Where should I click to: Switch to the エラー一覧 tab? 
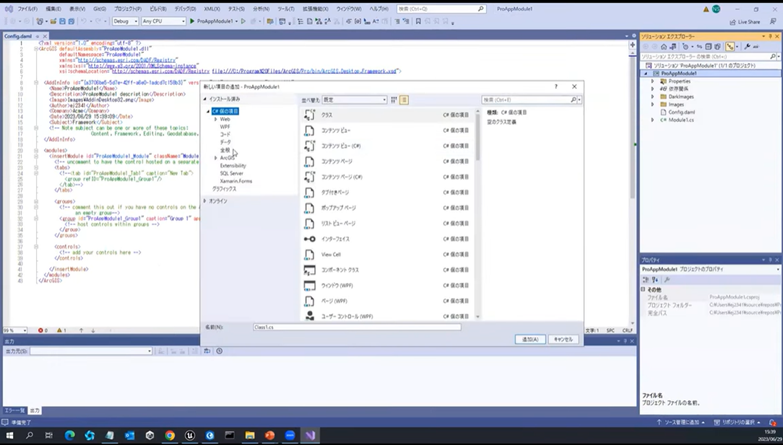(14, 411)
